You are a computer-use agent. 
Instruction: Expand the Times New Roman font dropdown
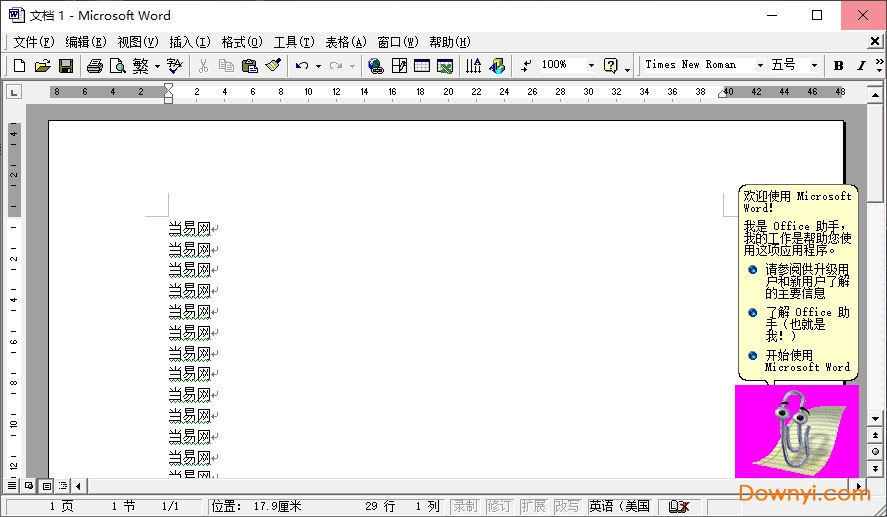coord(760,66)
